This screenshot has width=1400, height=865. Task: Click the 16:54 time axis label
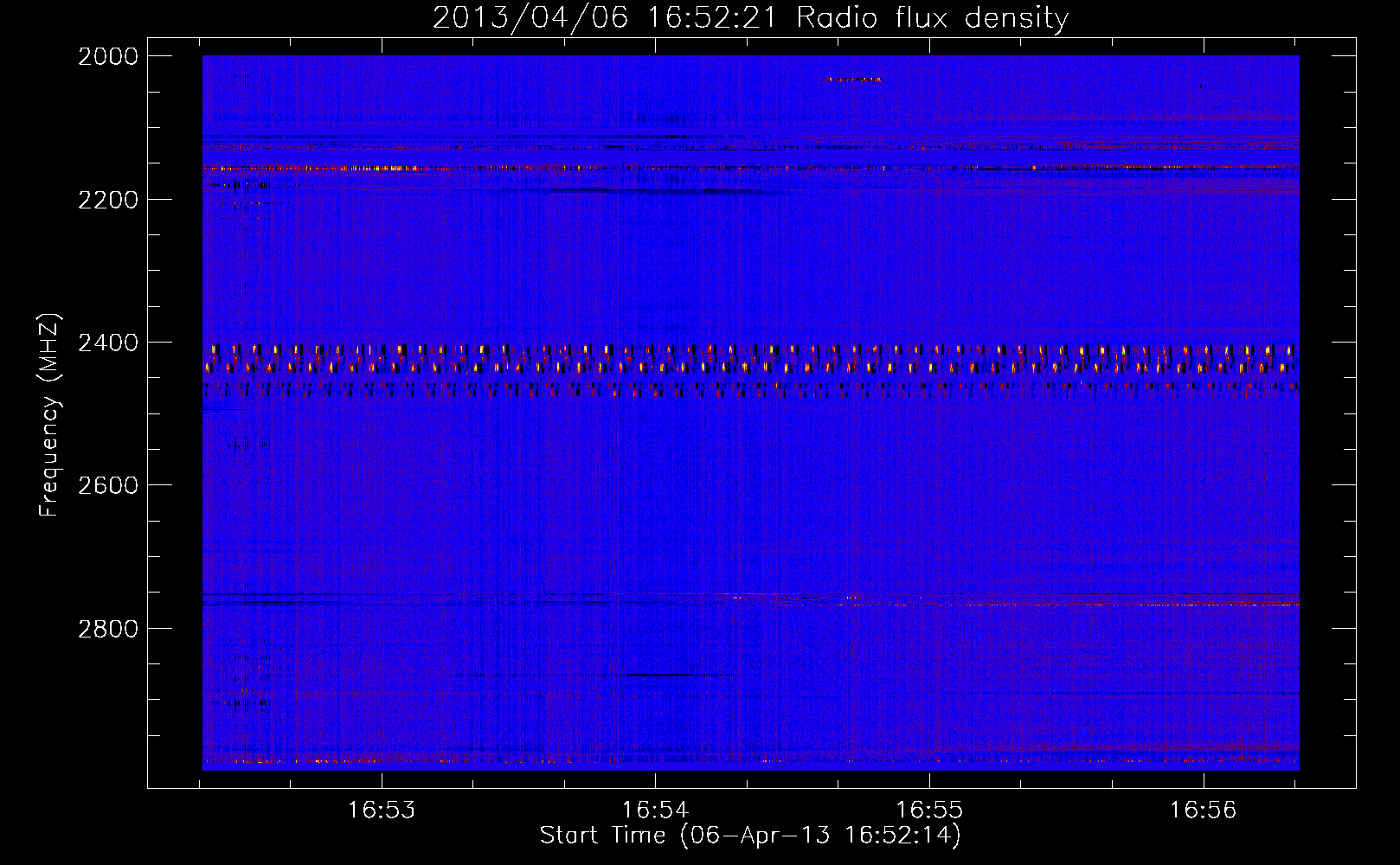click(656, 810)
